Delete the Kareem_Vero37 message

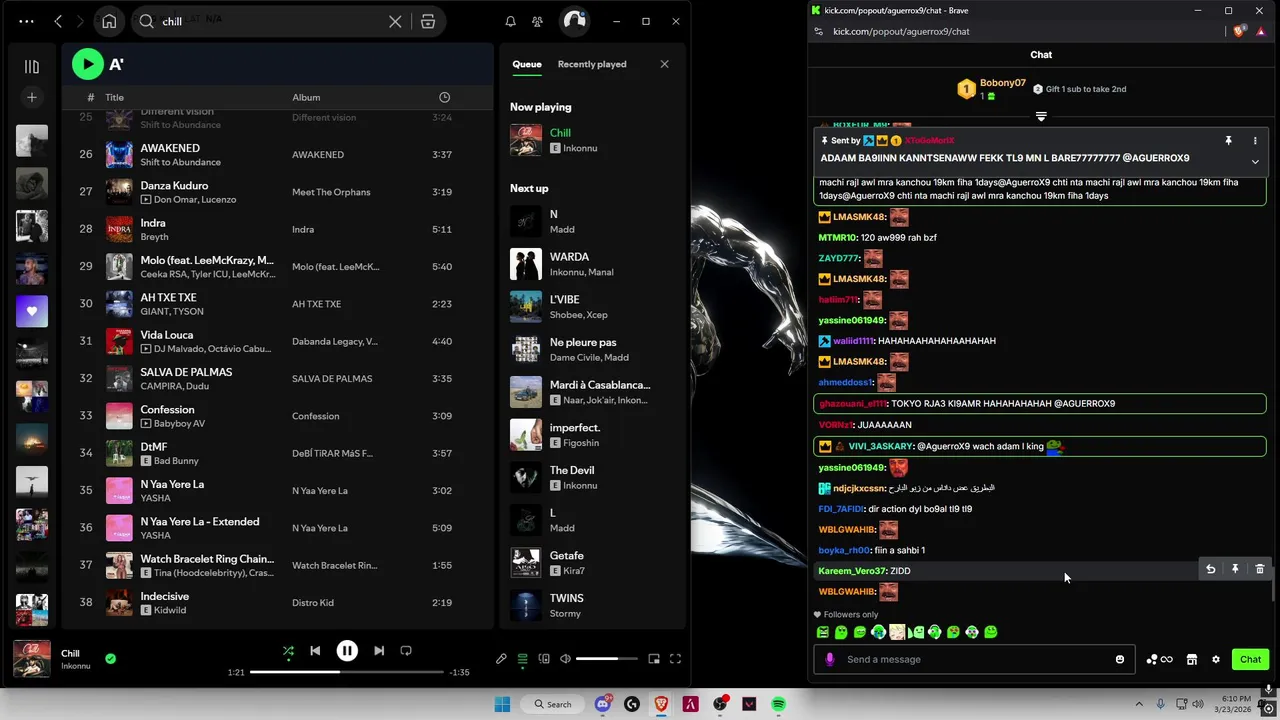pos(1260,569)
